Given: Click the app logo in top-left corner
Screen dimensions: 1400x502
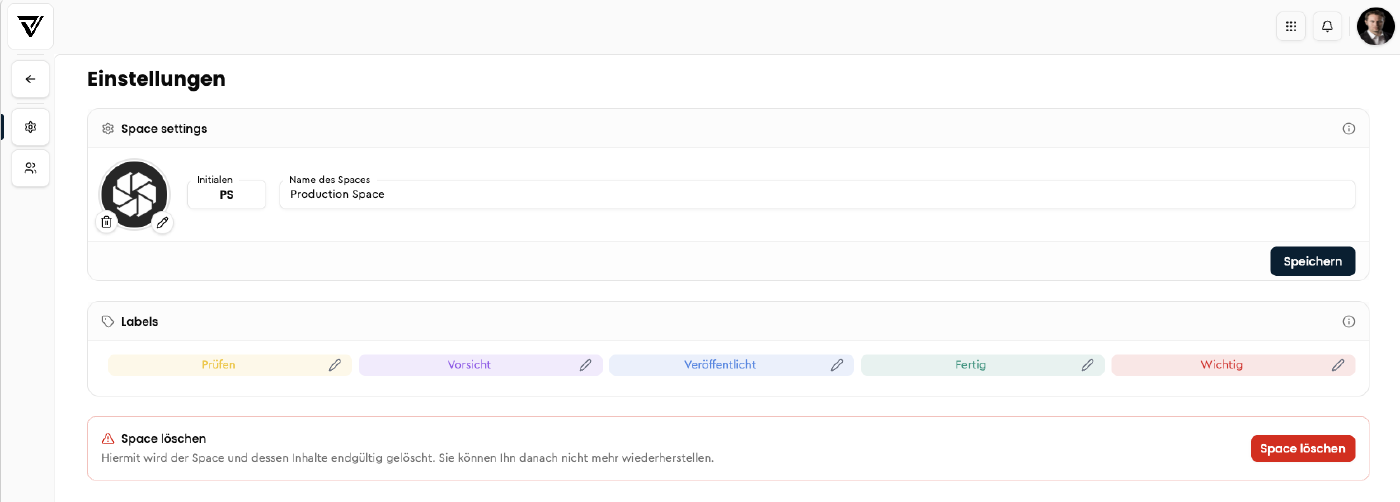Looking at the screenshot, I should coord(30,27).
